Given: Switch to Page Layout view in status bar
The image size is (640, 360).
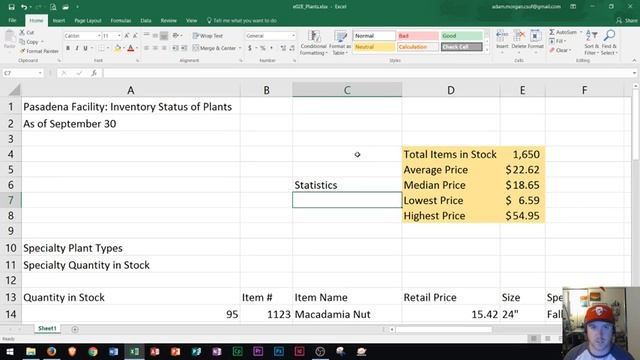Looking at the screenshot, I should pos(548,338).
